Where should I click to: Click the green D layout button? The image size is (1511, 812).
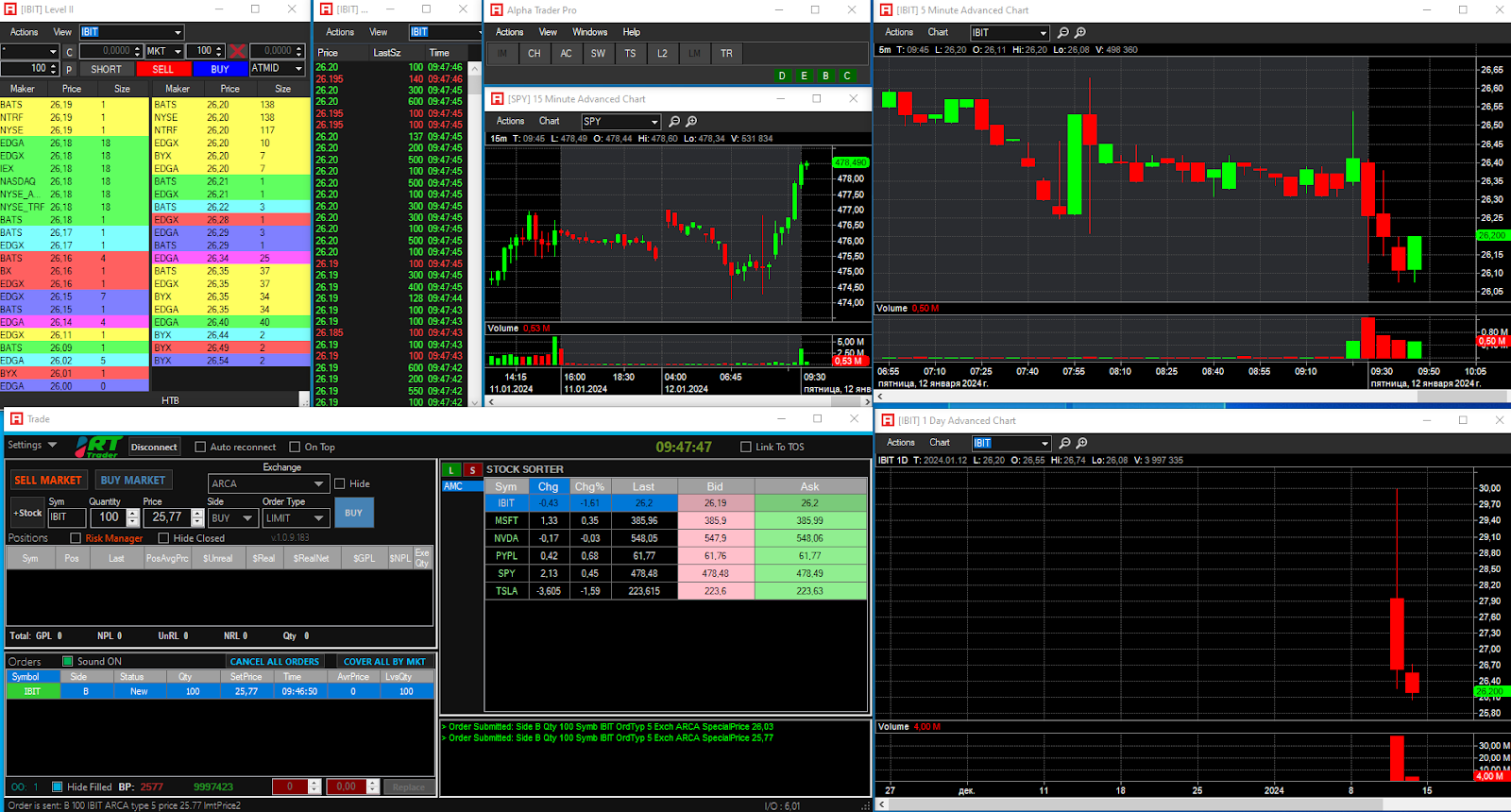pyautogui.click(x=782, y=76)
